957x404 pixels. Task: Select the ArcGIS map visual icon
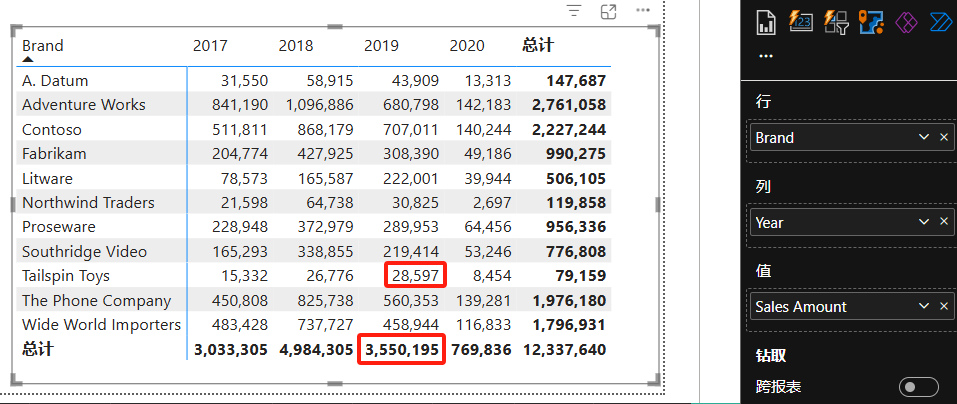871,23
